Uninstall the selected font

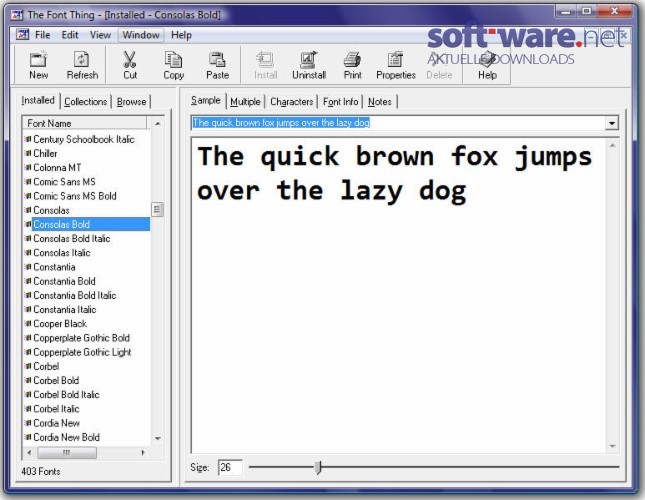pos(309,65)
